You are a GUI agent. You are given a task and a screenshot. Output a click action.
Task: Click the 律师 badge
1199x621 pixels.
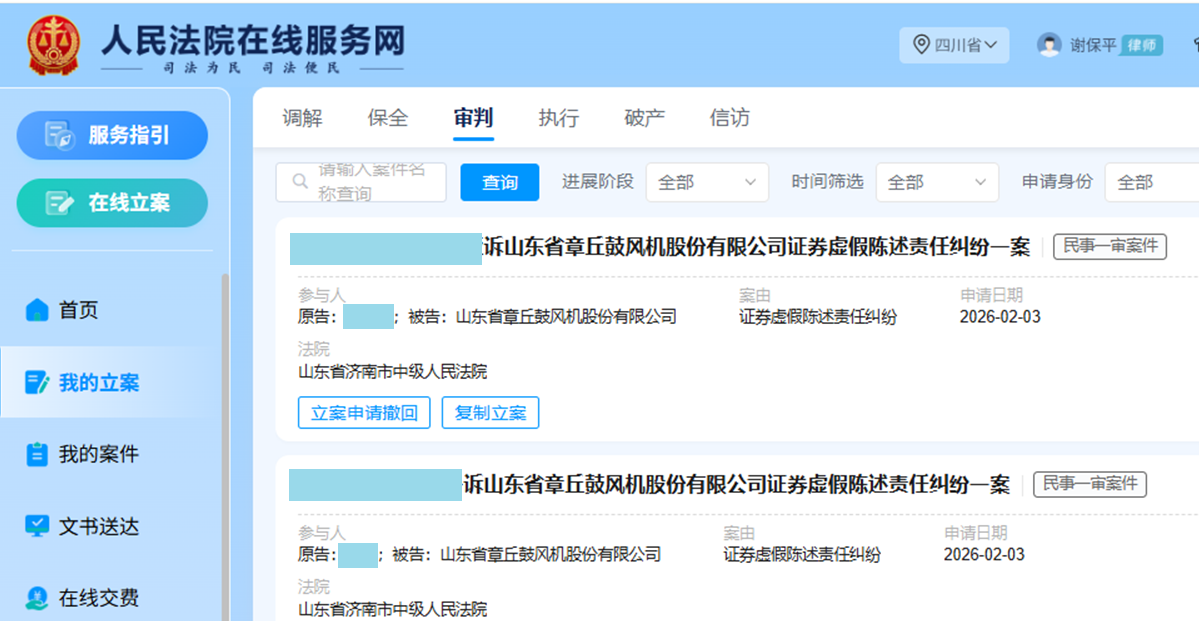click(x=1142, y=45)
